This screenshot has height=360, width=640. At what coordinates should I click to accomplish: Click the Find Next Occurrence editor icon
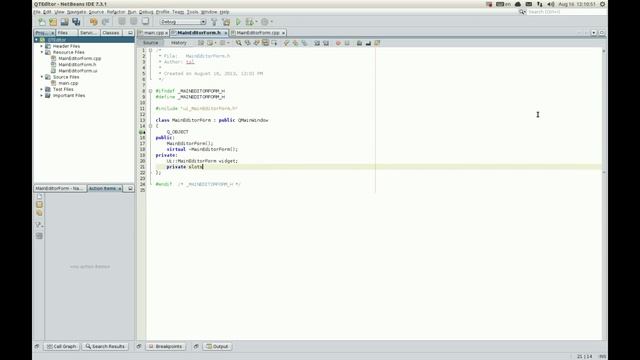tap(256, 43)
